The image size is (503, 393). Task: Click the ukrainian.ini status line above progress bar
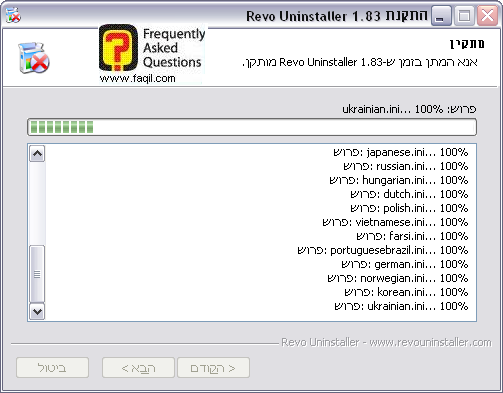click(x=409, y=109)
